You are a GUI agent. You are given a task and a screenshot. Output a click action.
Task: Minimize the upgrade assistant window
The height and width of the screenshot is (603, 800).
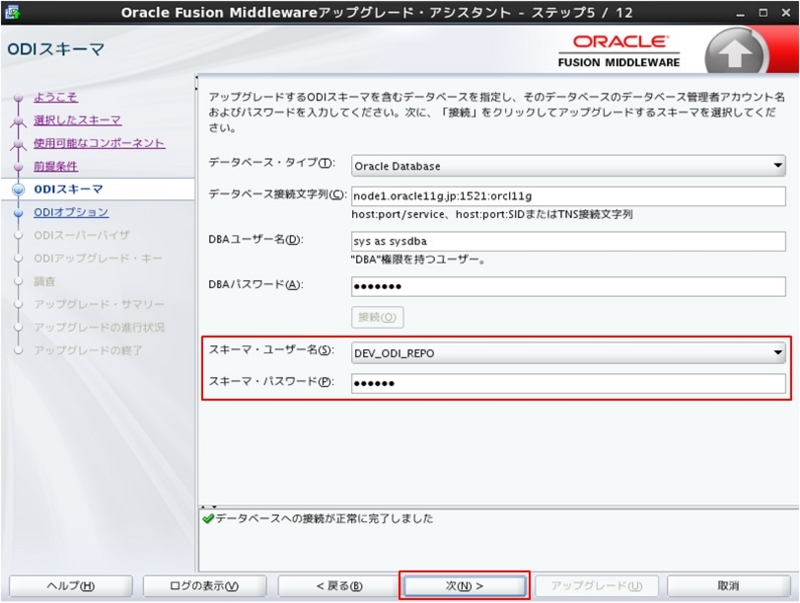(x=740, y=13)
